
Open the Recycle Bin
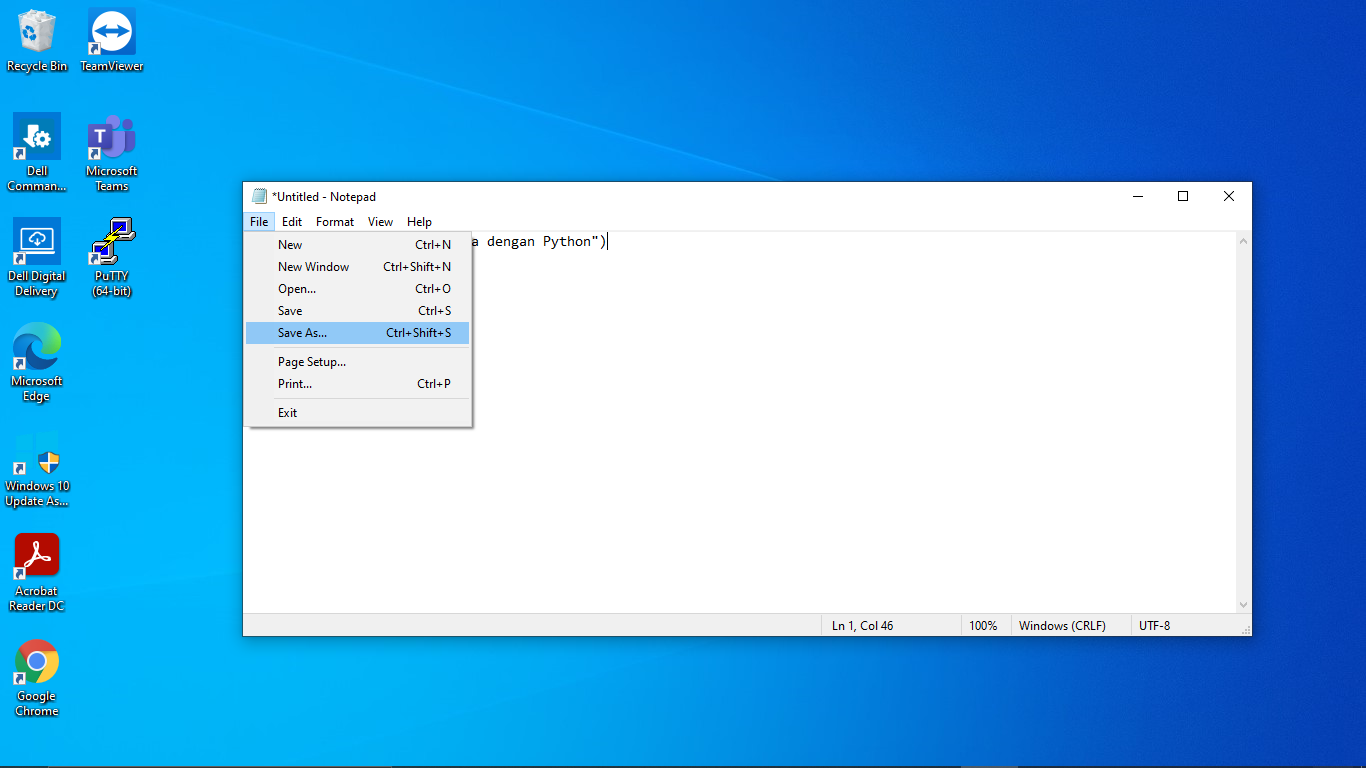pyautogui.click(x=36, y=30)
